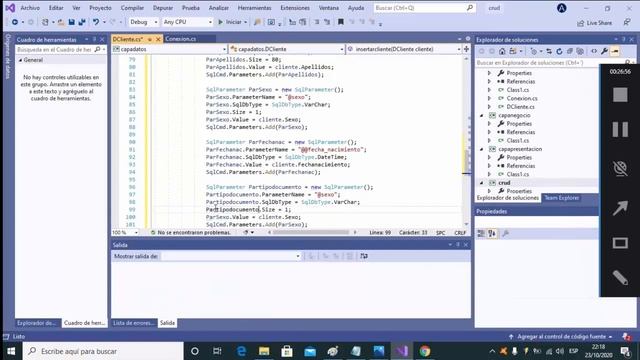Screen dimensions: 640x360
Task: Open the Mostrar salida de dropdown
Action: [x=231, y=256]
